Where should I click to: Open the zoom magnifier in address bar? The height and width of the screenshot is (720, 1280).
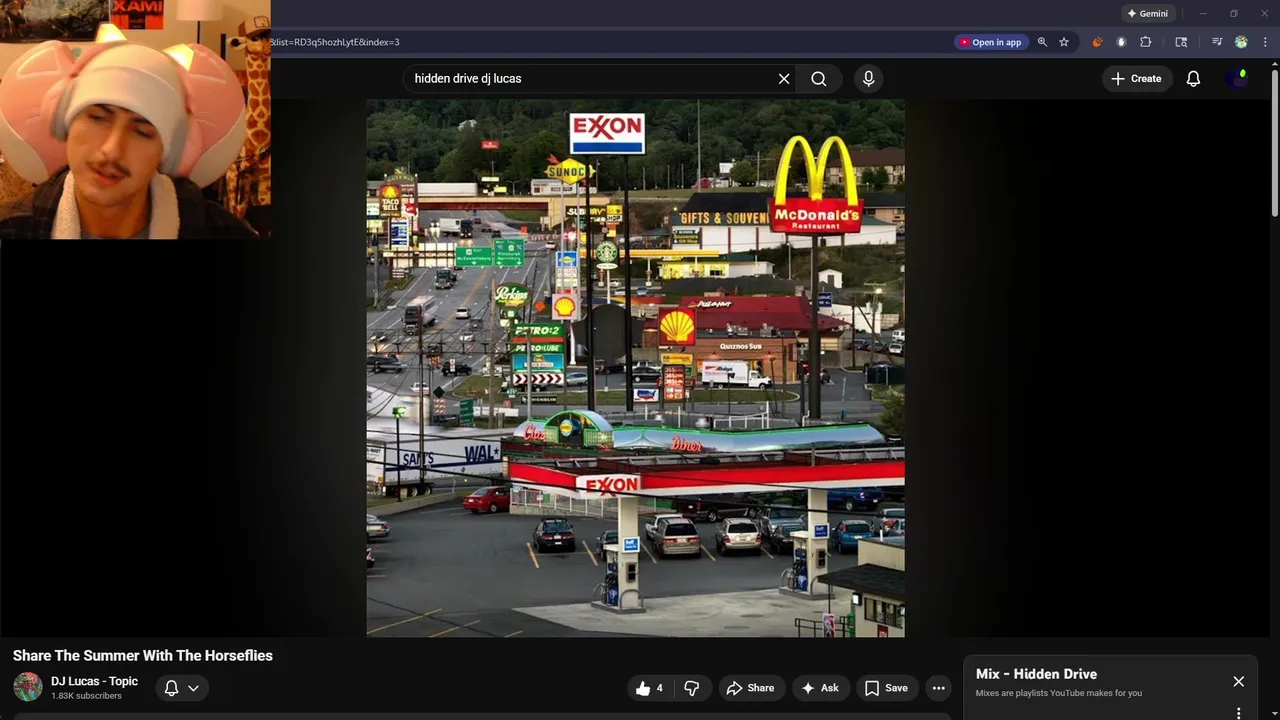[x=1042, y=42]
